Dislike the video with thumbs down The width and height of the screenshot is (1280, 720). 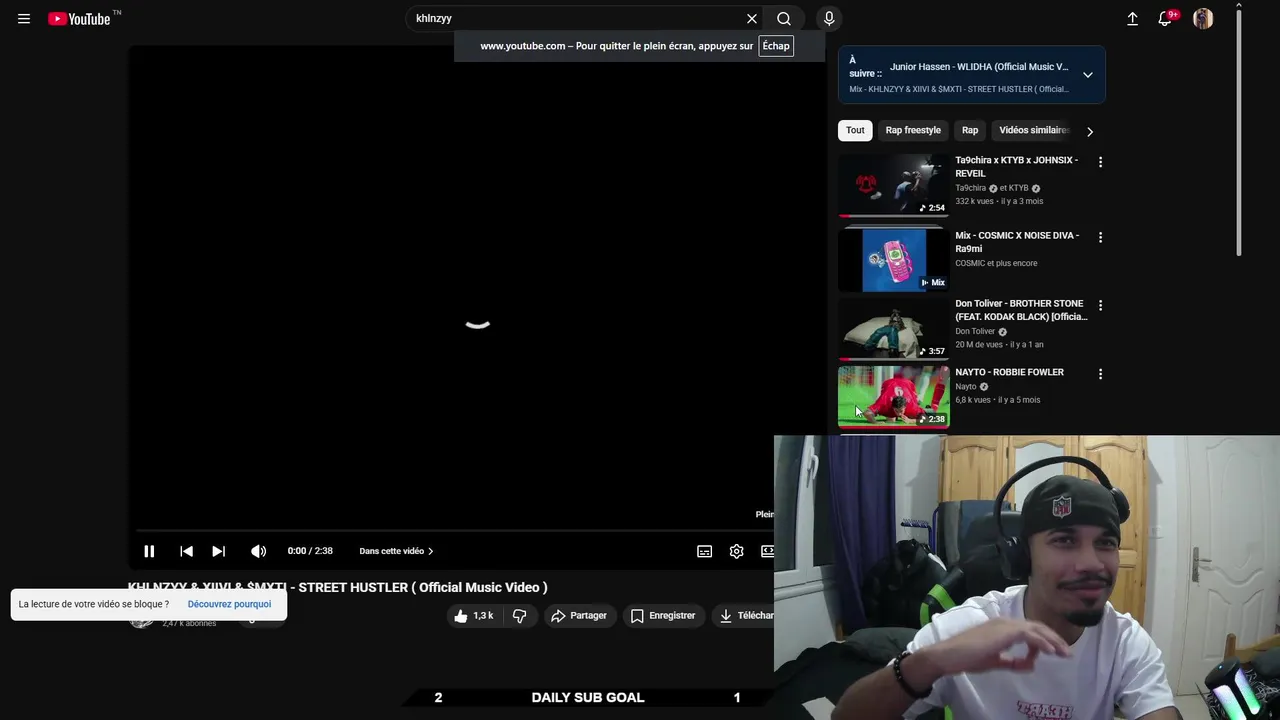(x=519, y=616)
